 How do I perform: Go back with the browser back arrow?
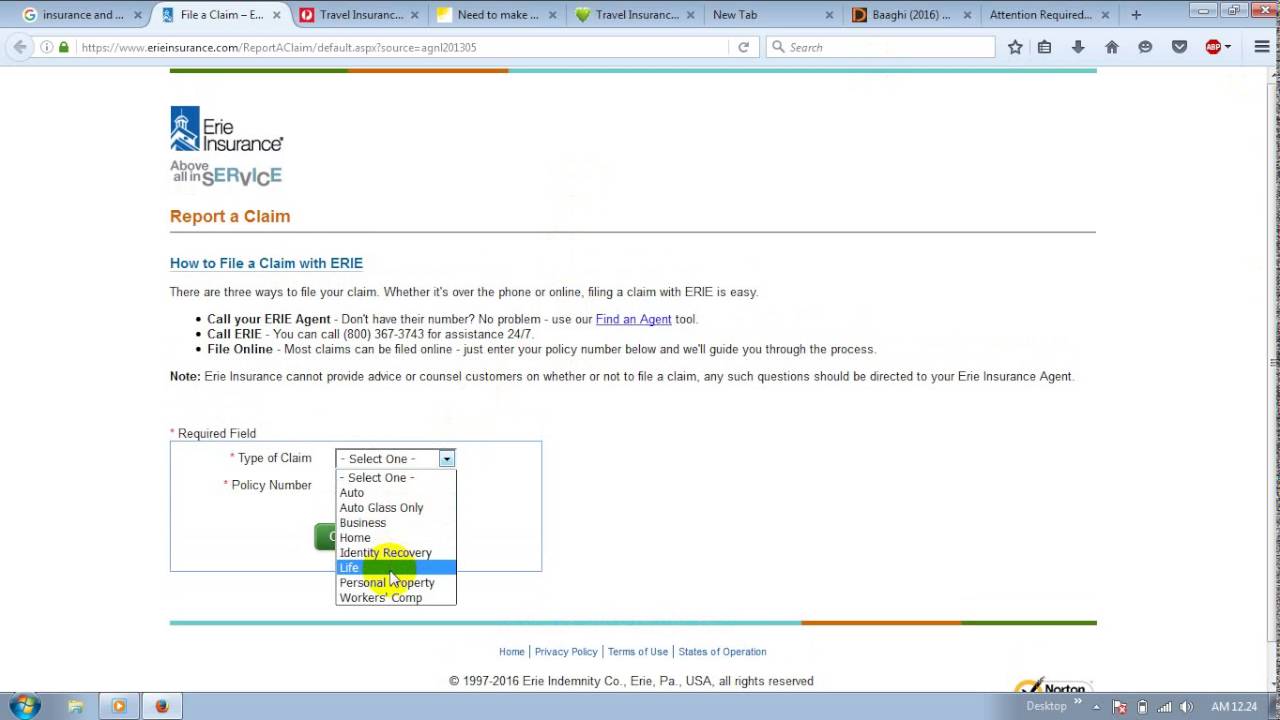coord(19,47)
